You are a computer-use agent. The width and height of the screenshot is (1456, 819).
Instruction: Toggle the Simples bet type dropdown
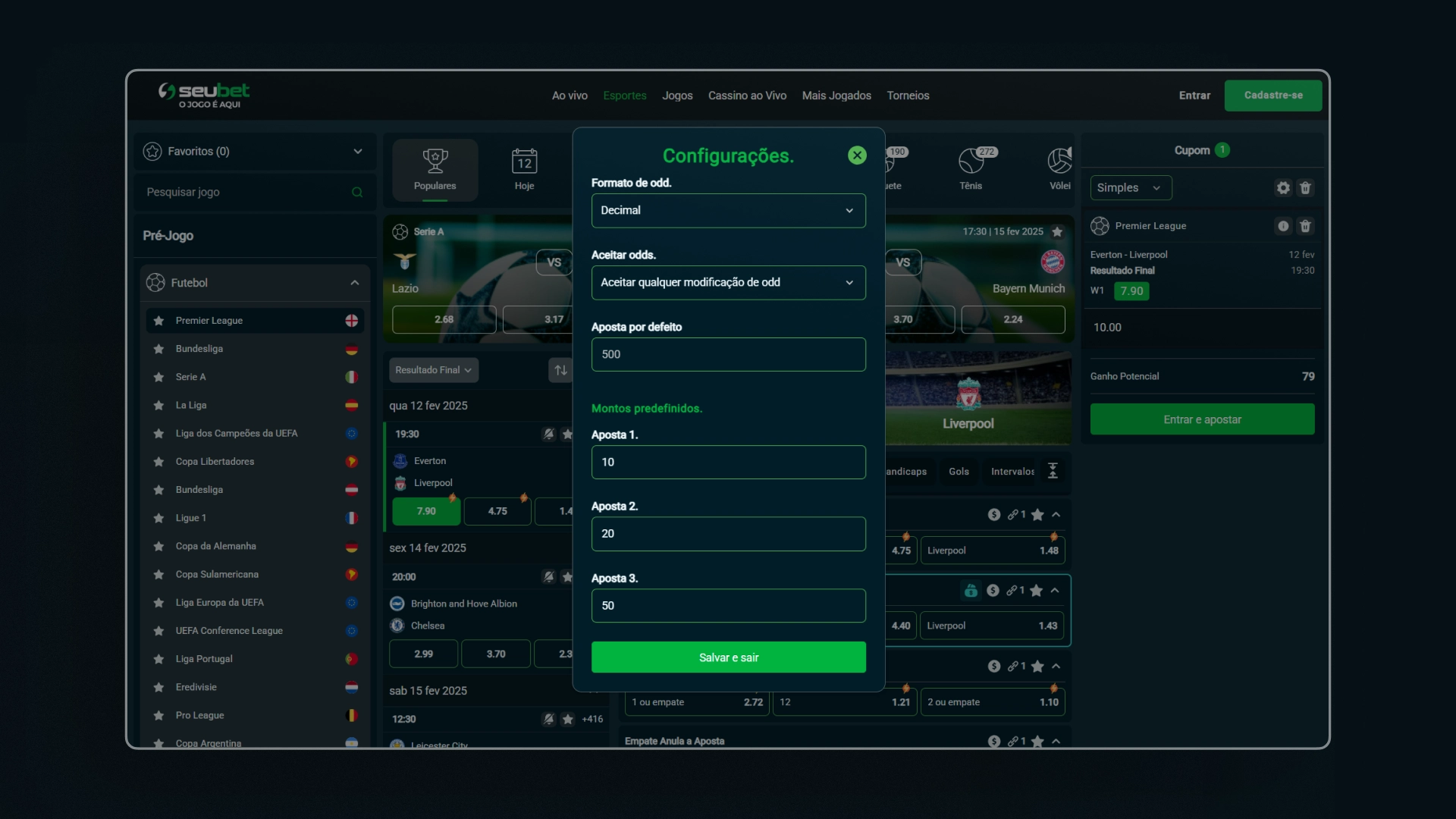click(x=1128, y=187)
